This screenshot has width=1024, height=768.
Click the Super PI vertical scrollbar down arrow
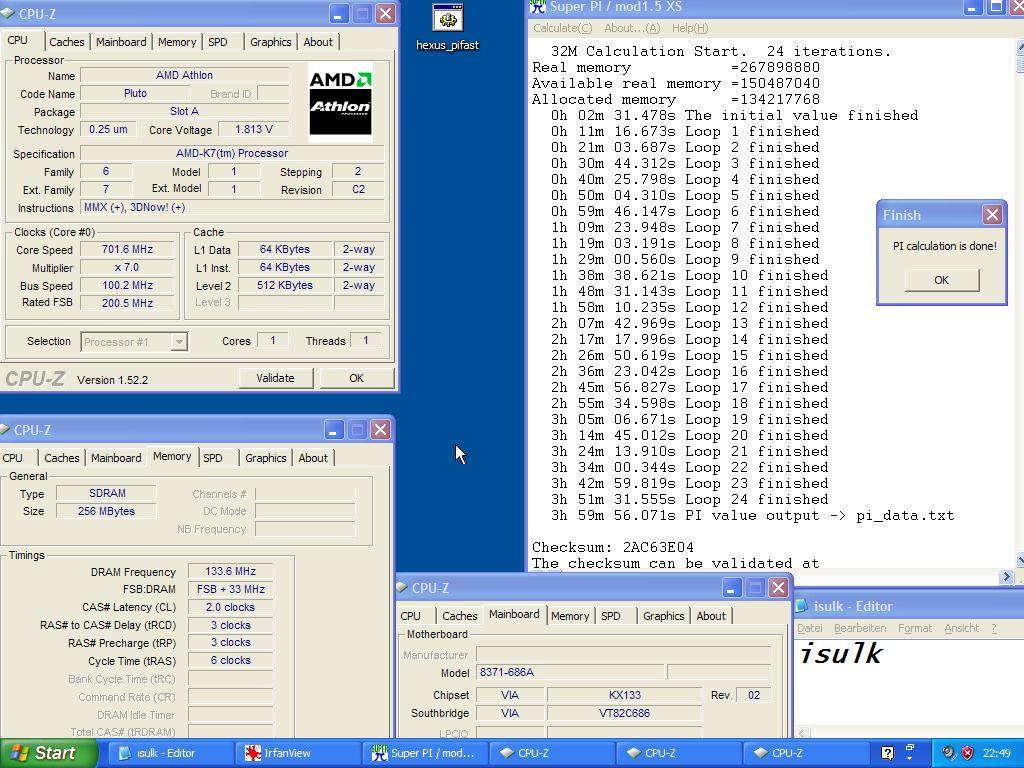click(1019, 560)
